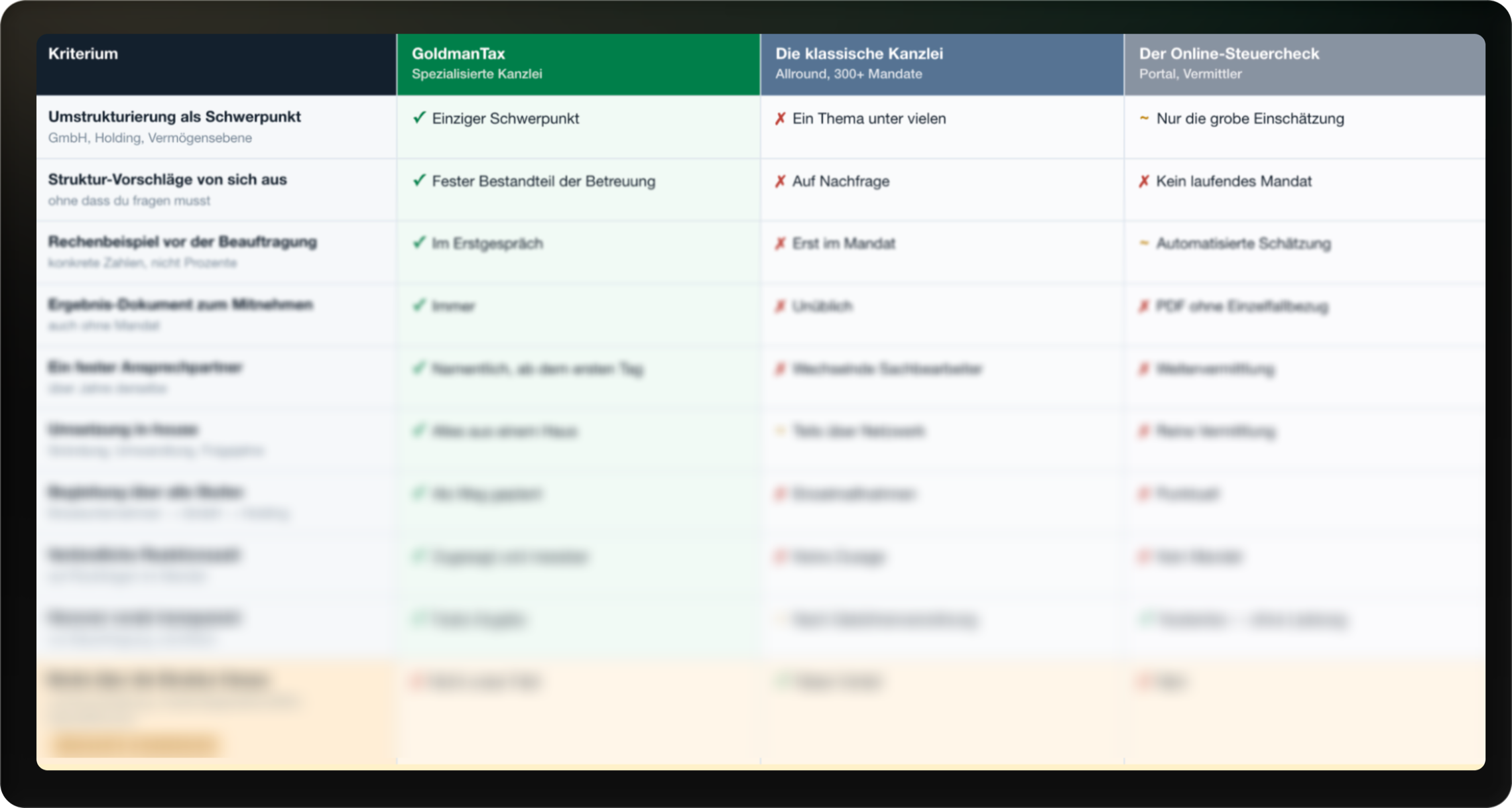
Task: Click orange button in highlighted bottom row
Action: (x=135, y=744)
